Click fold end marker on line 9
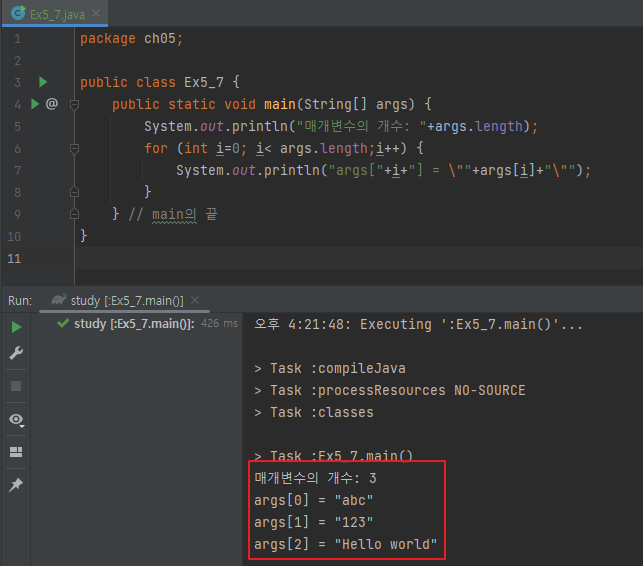The width and height of the screenshot is (643, 566). pyautogui.click(x=74, y=214)
